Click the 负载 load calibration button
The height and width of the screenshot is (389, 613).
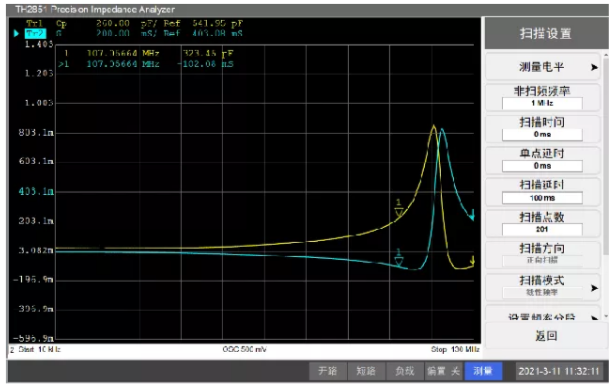[x=405, y=371]
